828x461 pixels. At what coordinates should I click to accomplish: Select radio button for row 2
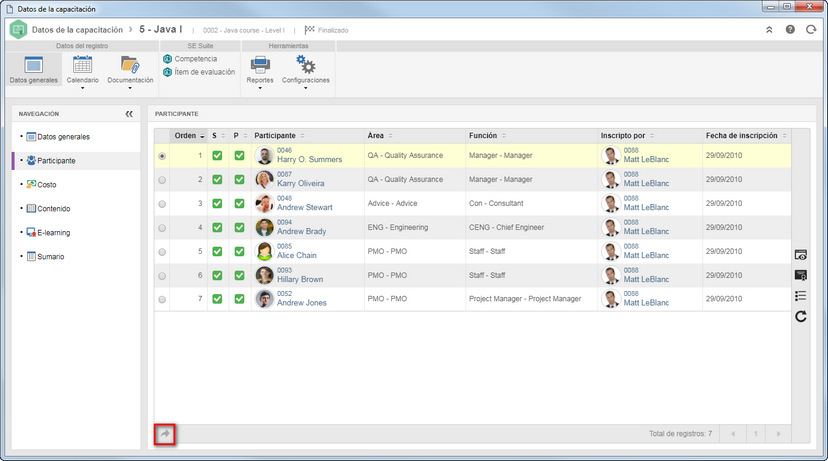pos(162,180)
